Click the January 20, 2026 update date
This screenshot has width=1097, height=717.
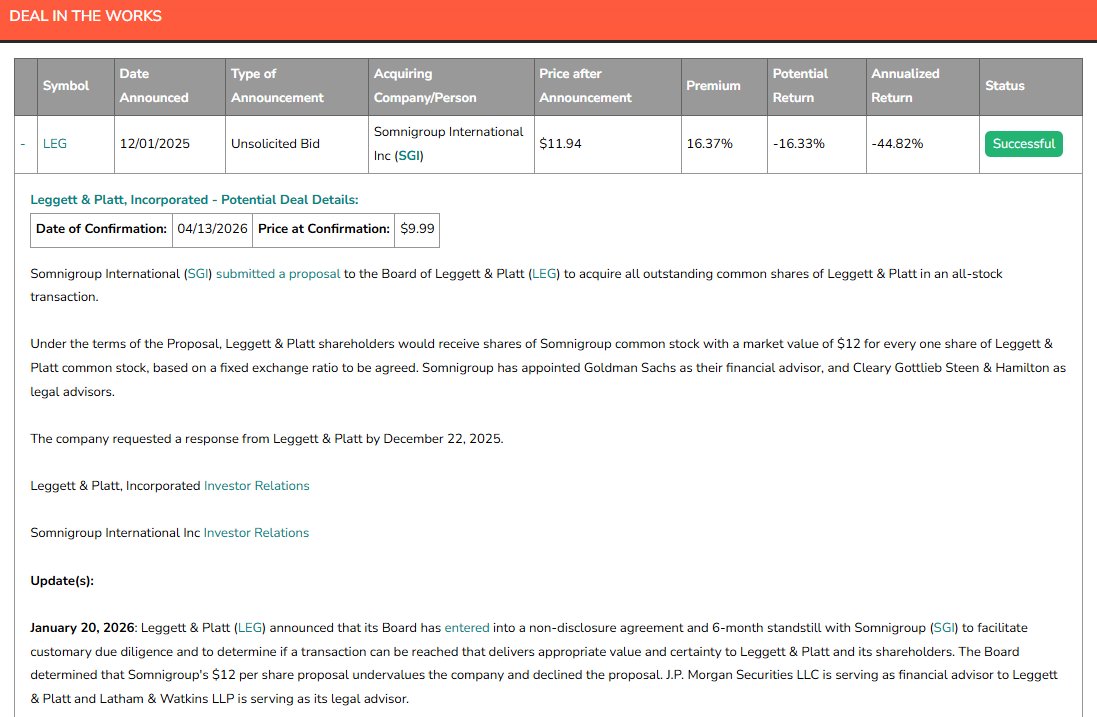(x=82, y=627)
